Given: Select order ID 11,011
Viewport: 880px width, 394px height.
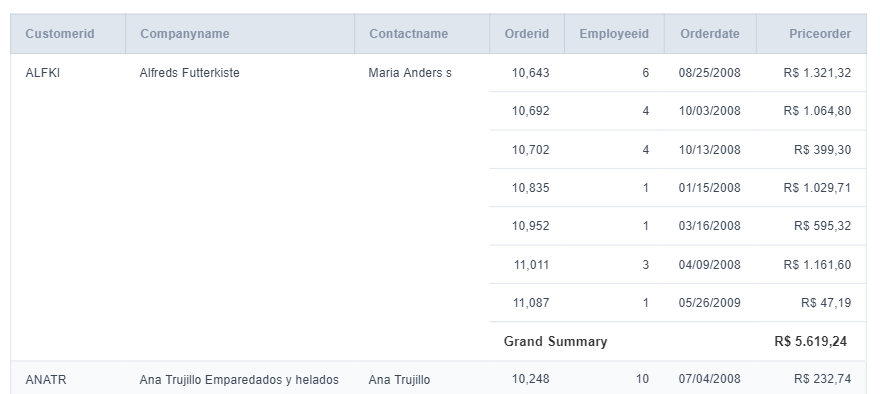Looking at the screenshot, I should coord(531,265).
